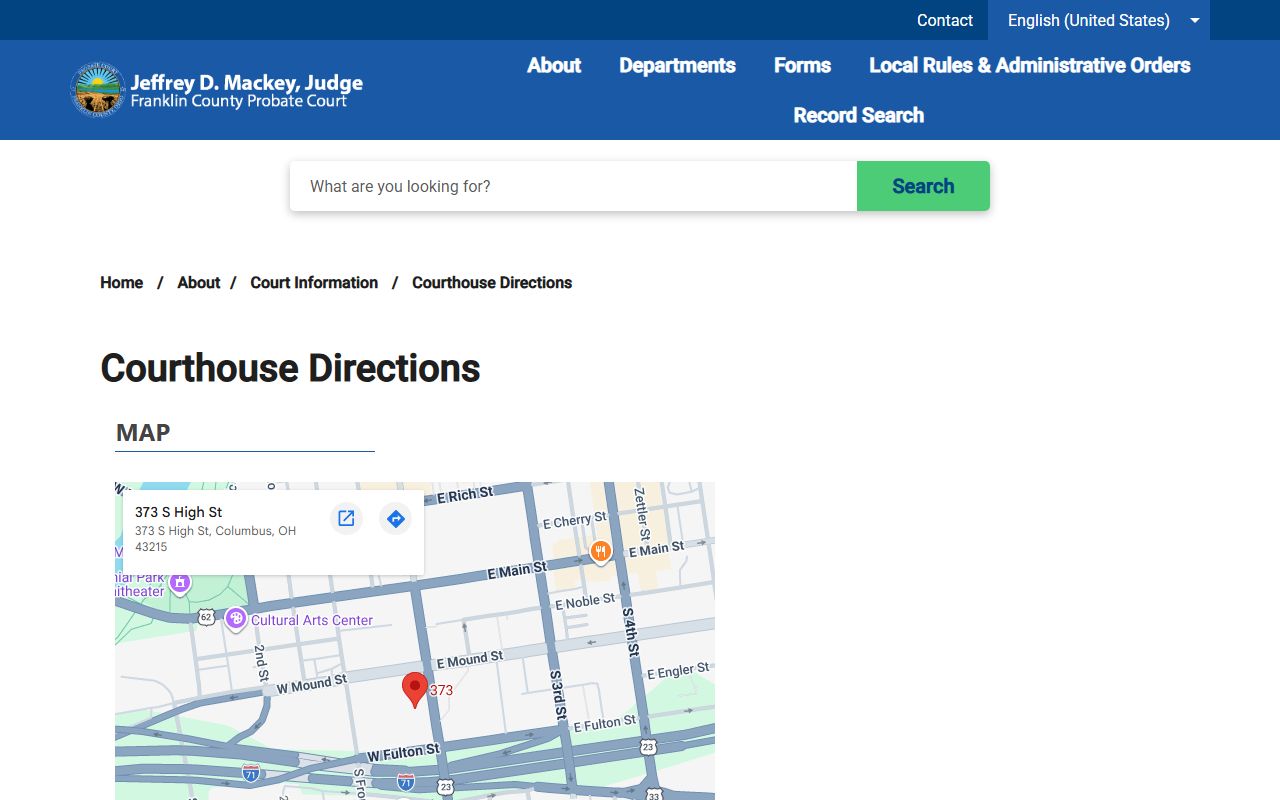Image resolution: width=1280 pixels, height=800 pixels.
Task: Open Local Rules & Administrative Orders menu
Action: 1029,65
